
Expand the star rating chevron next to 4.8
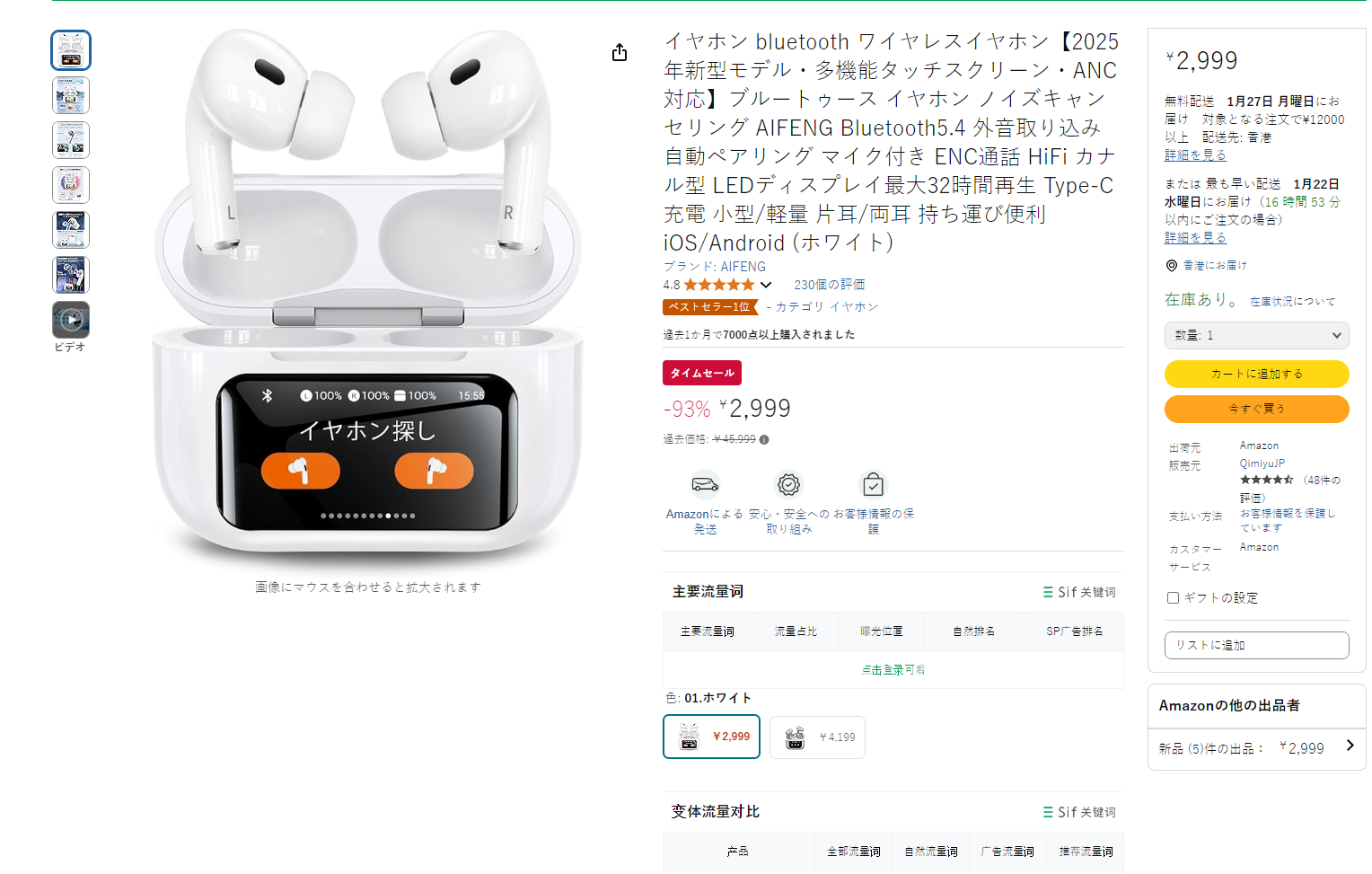coord(766,285)
